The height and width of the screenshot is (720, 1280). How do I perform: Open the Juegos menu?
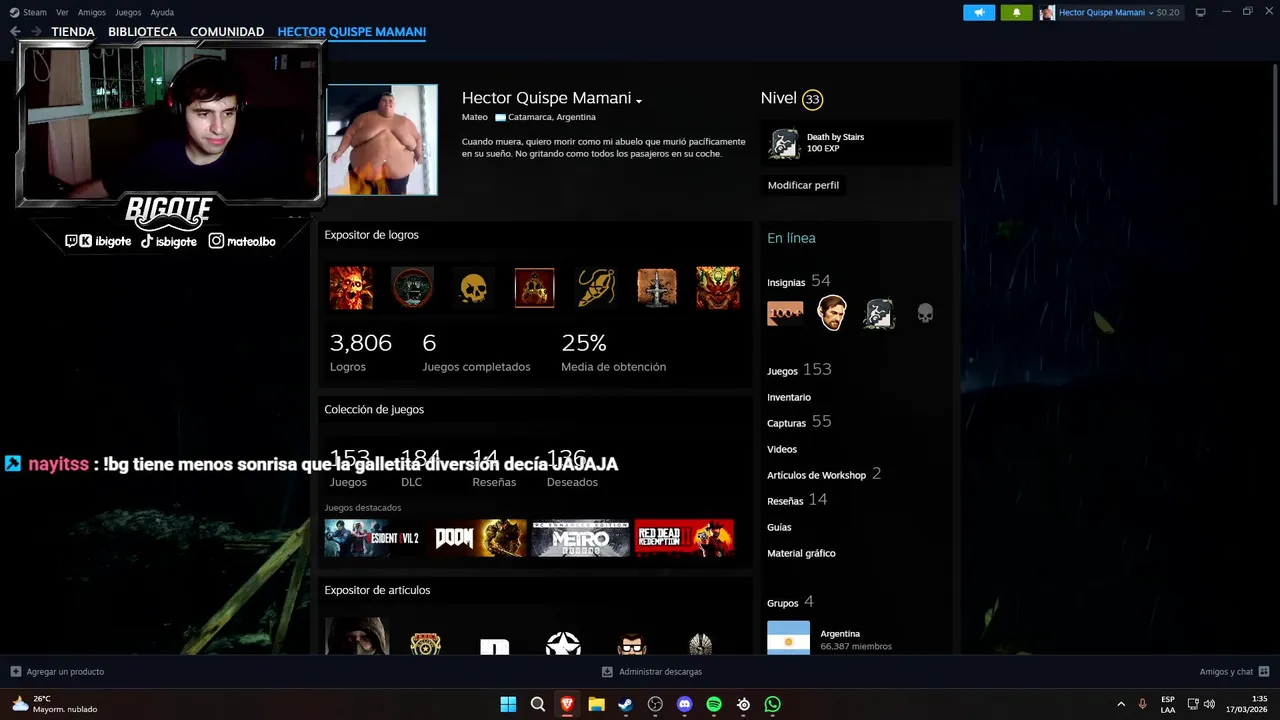point(128,12)
